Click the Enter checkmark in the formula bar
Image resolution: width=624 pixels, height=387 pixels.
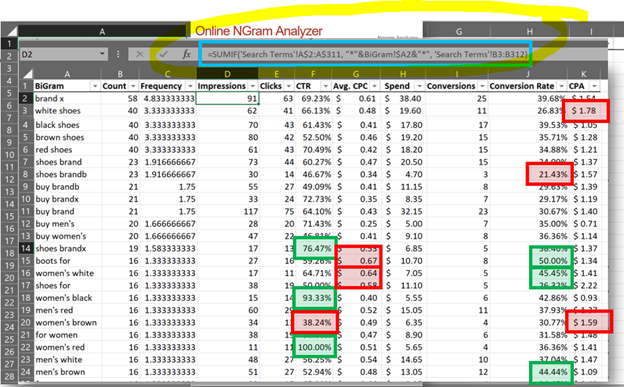coord(163,54)
